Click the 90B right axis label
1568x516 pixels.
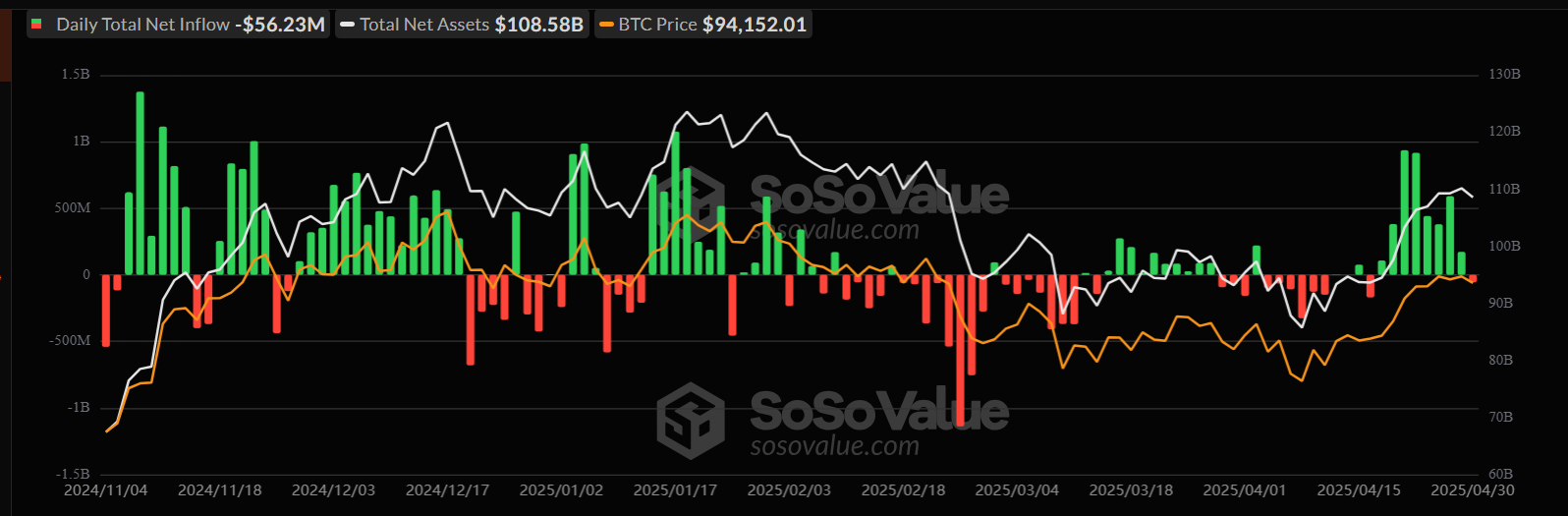click(1501, 304)
